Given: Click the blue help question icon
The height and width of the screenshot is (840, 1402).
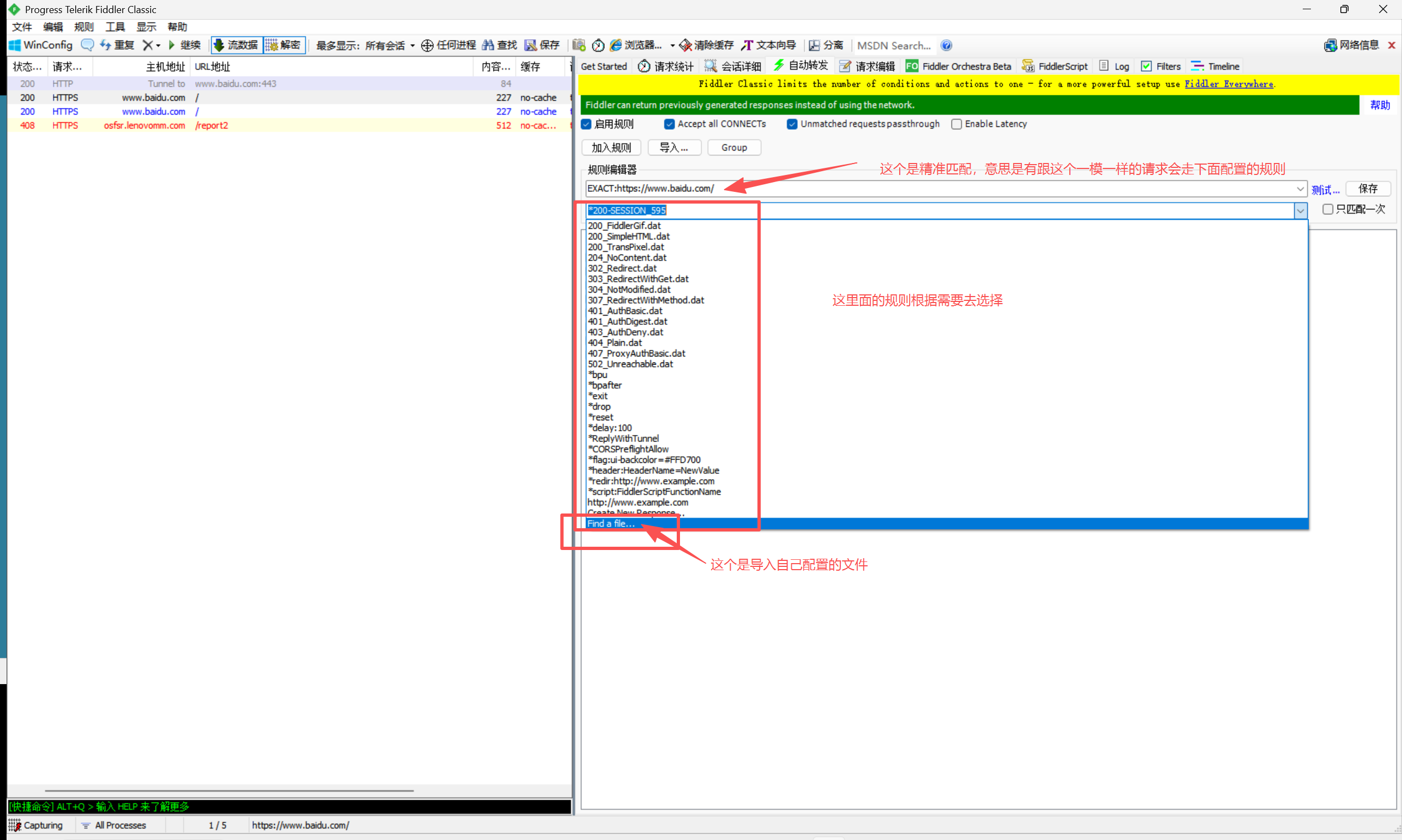Looking at the screenshot, I should click(946, 45).
